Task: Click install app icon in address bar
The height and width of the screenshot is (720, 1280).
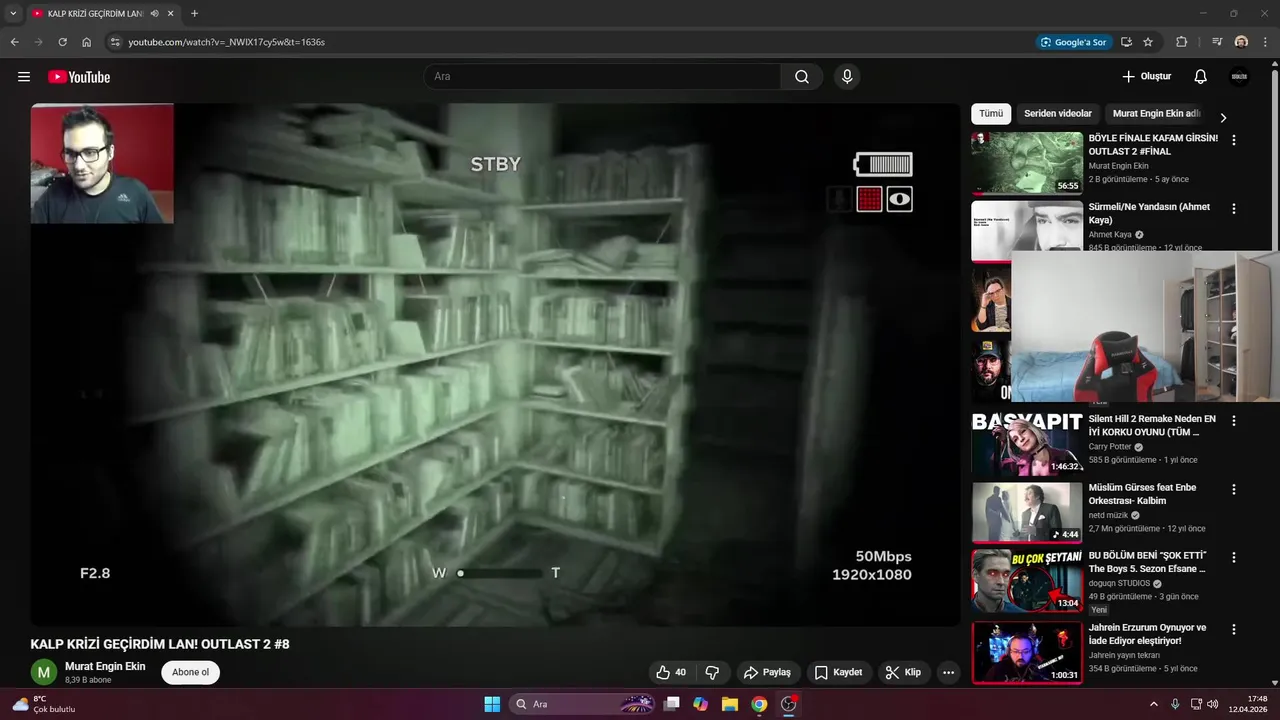Action: (1126, 42)
